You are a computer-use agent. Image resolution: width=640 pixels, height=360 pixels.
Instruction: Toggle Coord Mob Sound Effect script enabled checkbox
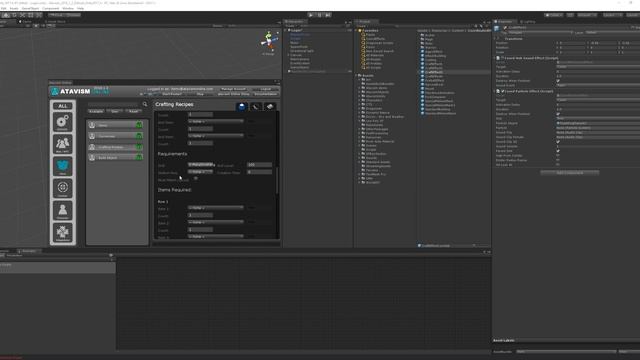point(502,58)
